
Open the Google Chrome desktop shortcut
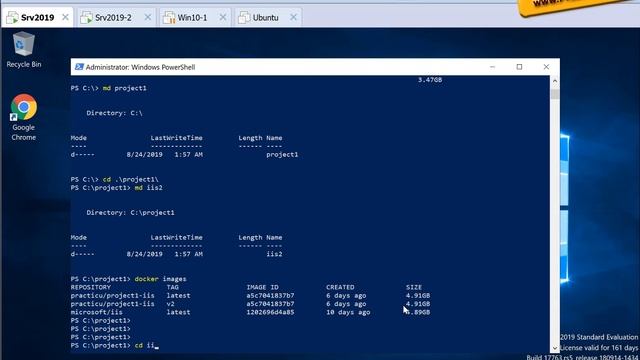click(24, 118)
